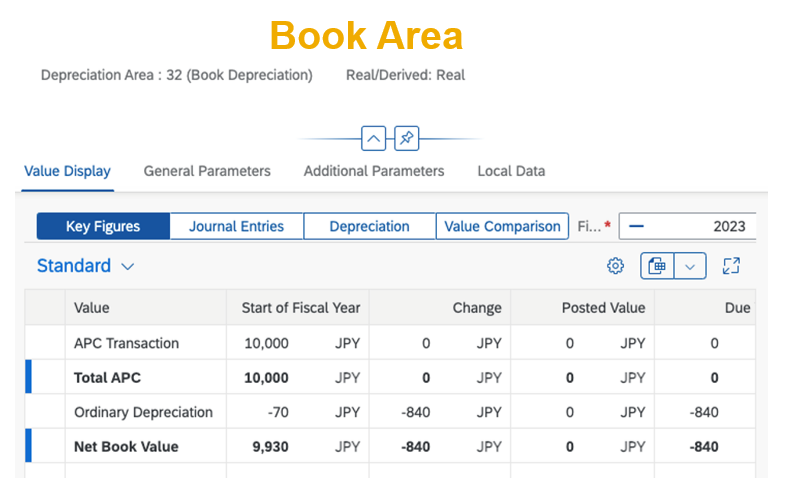Screen dimensions: 803x478
Task: Click the row selector cell for APC Transaction
Action: (x=45, y=342)
